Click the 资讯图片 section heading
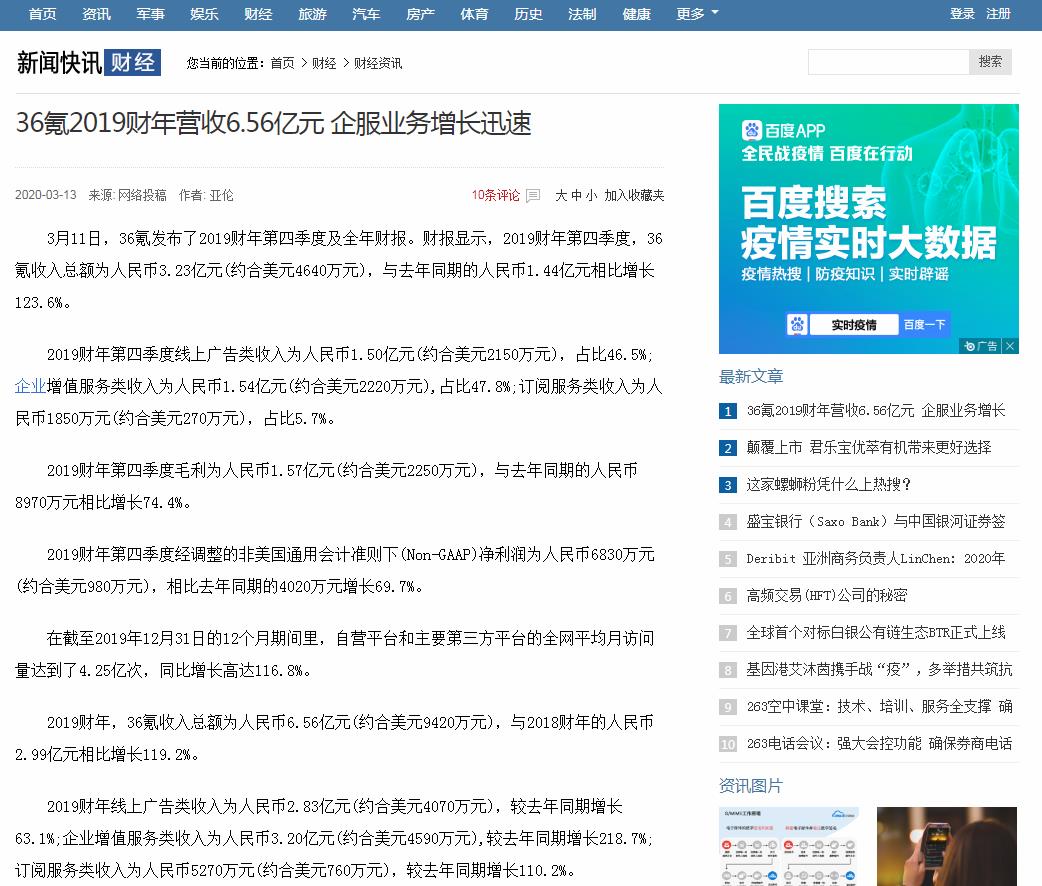 [751, 786]
